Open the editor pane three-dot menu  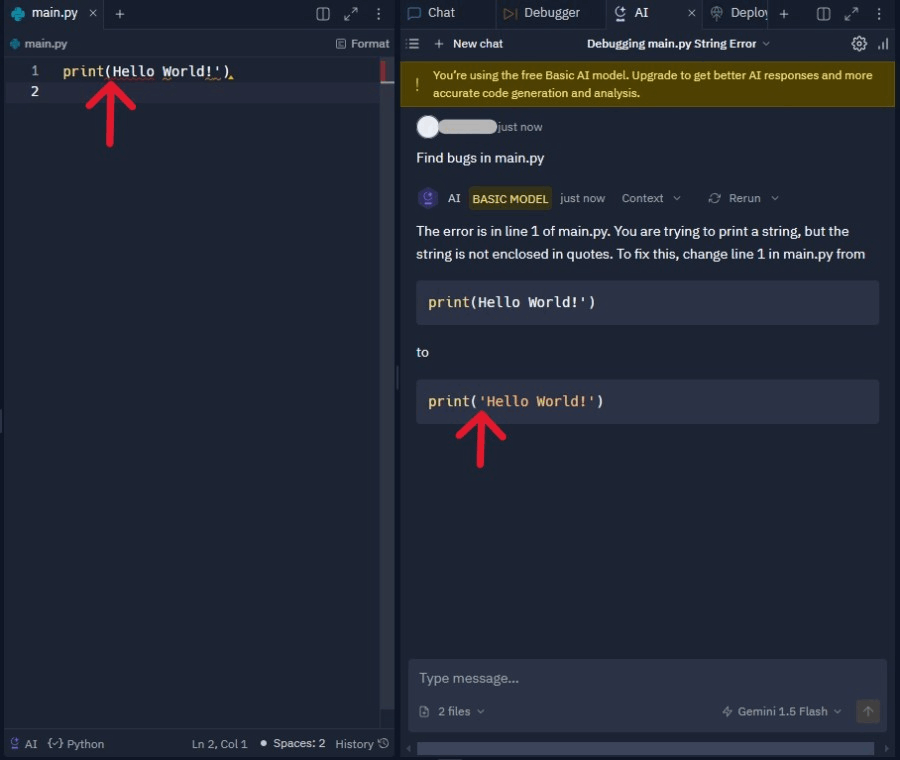click(x=378, y=14)
